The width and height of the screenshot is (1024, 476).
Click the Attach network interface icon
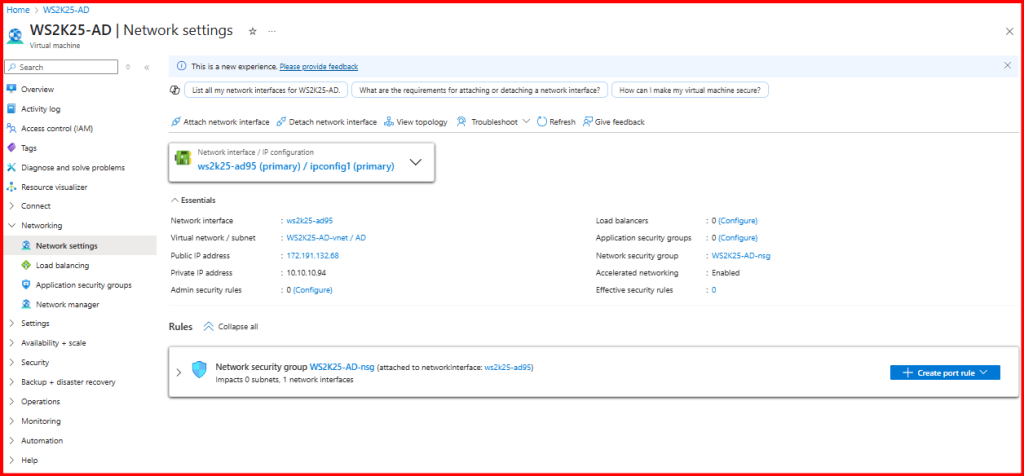pyautogui.click(x=176, y=122)
